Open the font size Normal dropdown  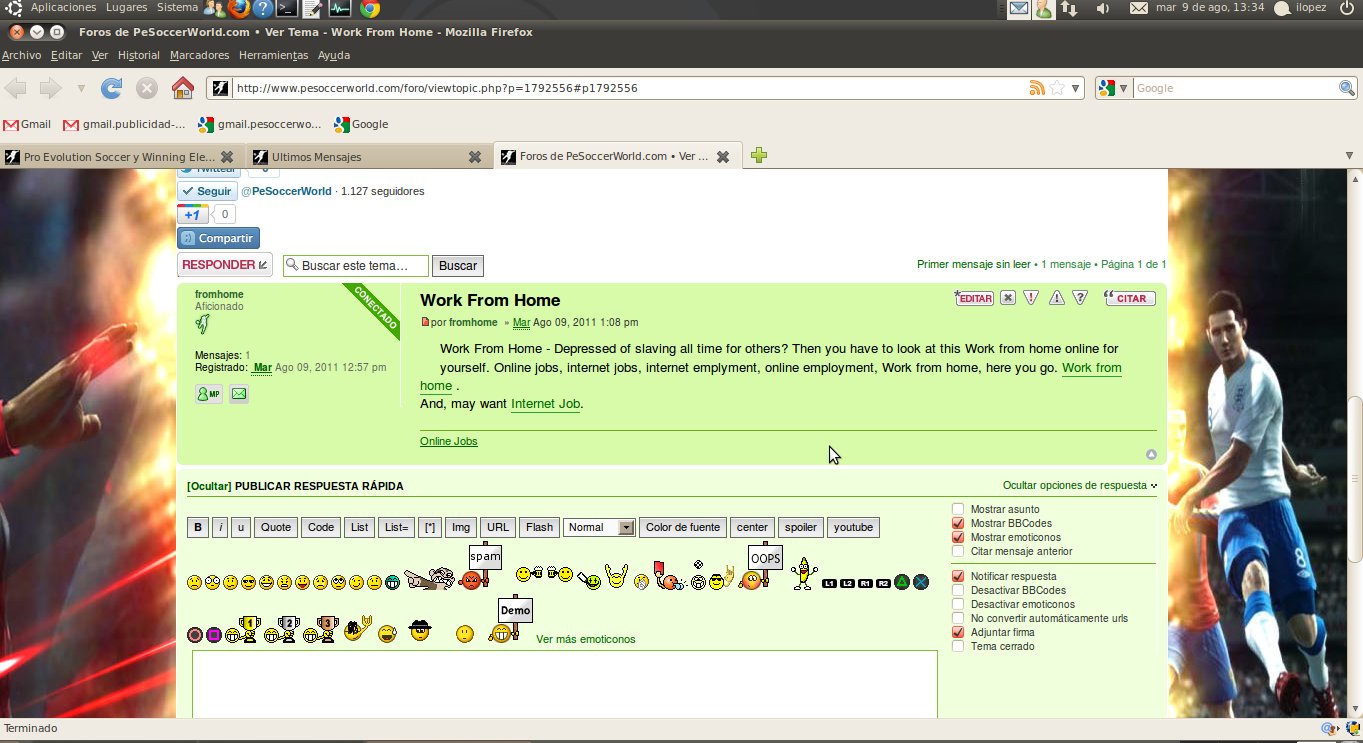click(x=599, y=527)
